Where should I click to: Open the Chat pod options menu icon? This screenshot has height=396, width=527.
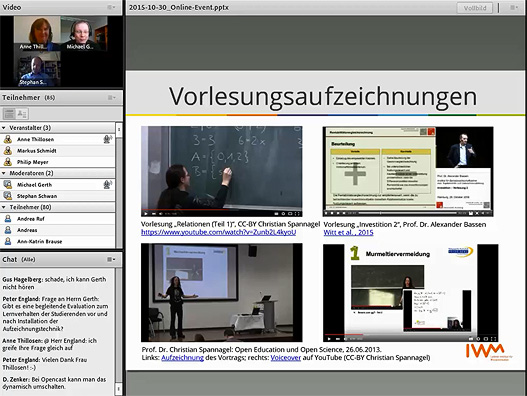point(111,259)
